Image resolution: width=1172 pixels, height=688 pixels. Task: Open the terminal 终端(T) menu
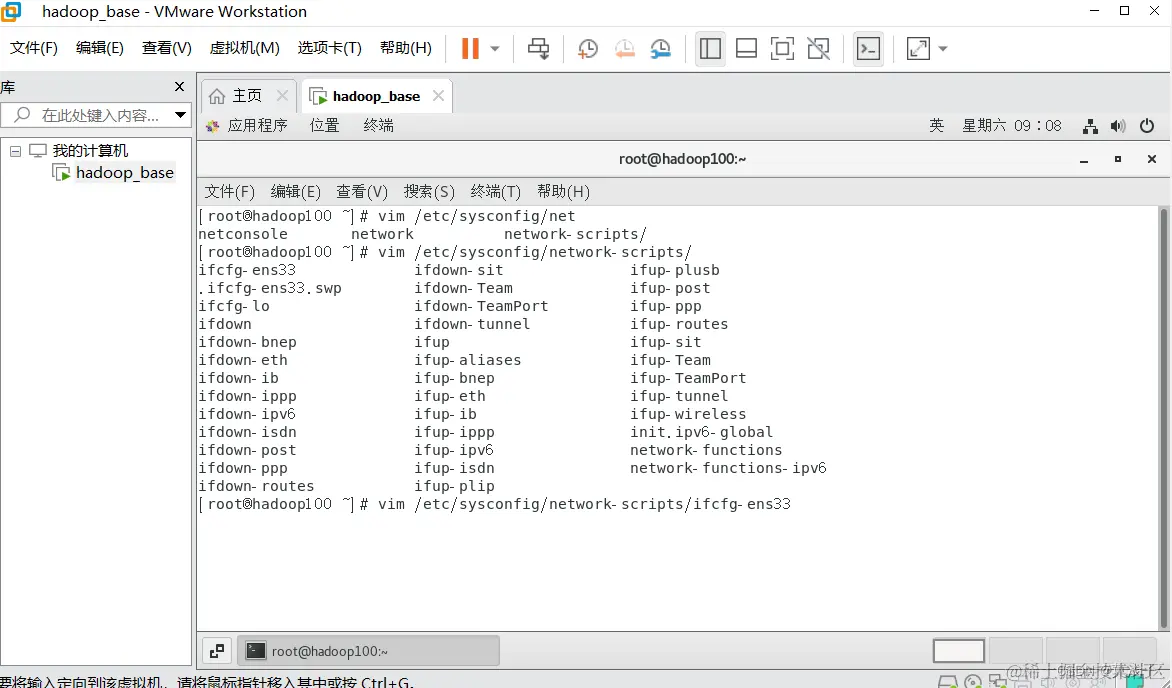tap(496, 192)
